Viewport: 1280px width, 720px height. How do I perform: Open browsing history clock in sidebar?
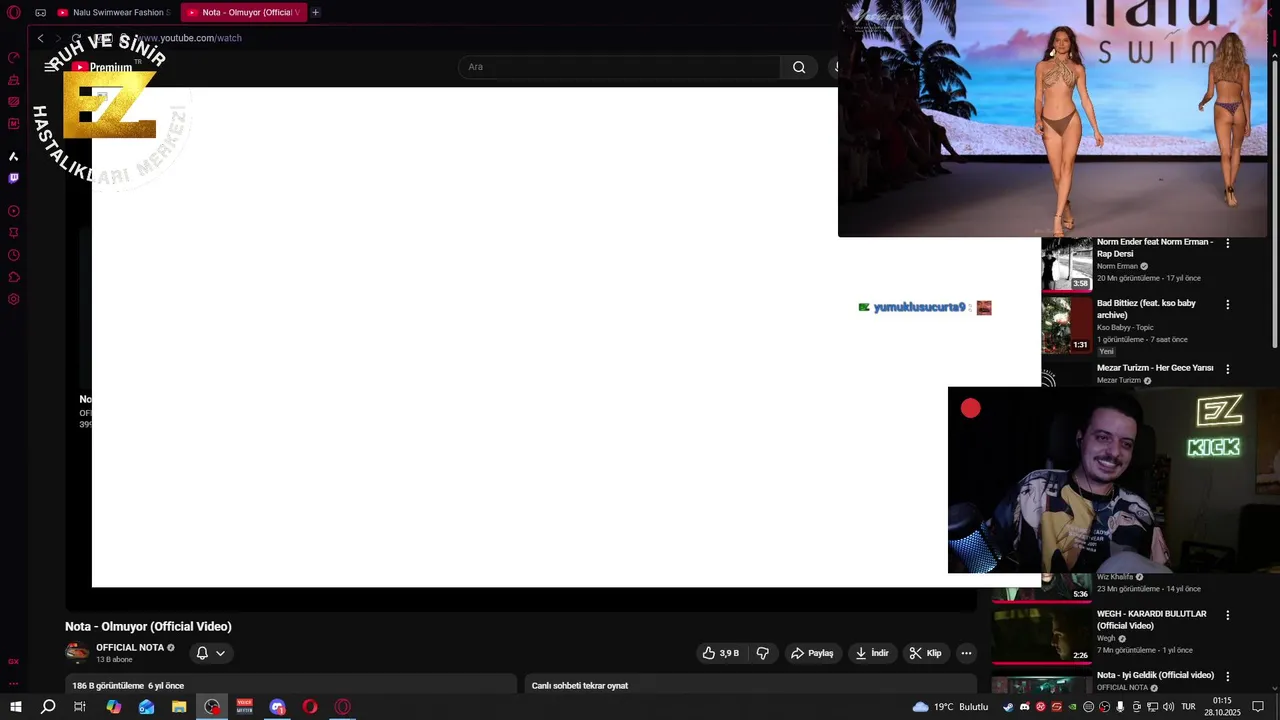click(14, 255)
